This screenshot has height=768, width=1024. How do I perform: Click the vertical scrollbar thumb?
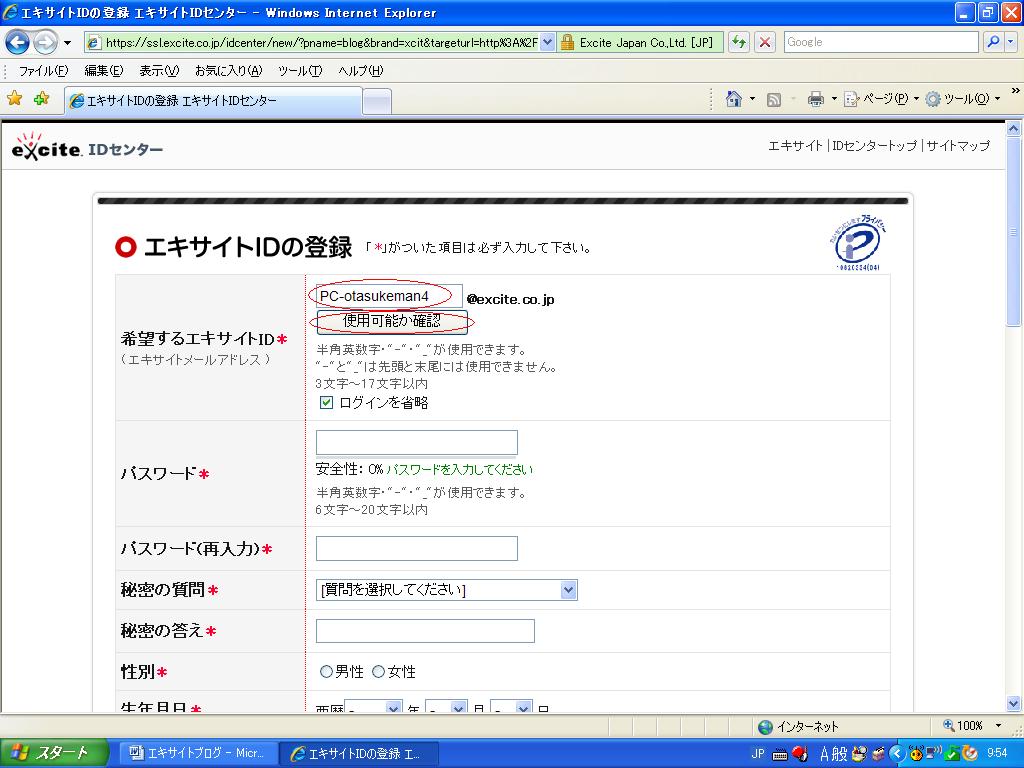(1014, 231)
